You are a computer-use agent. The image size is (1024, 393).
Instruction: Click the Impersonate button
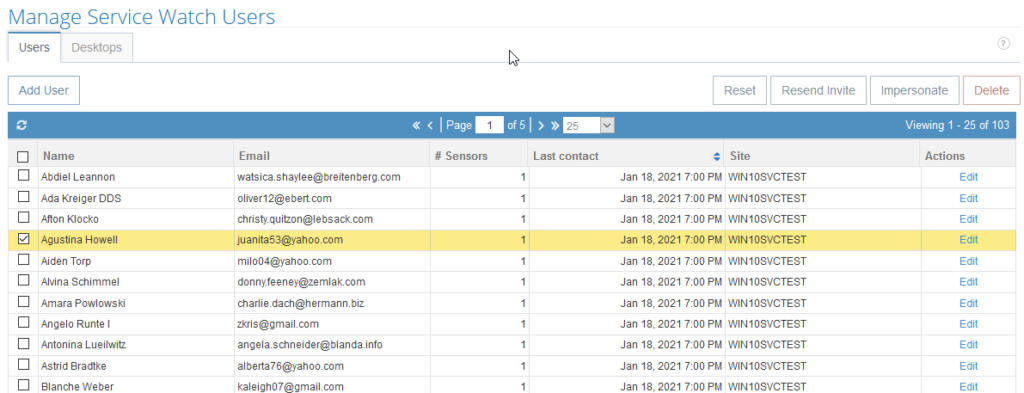[914, 90]
